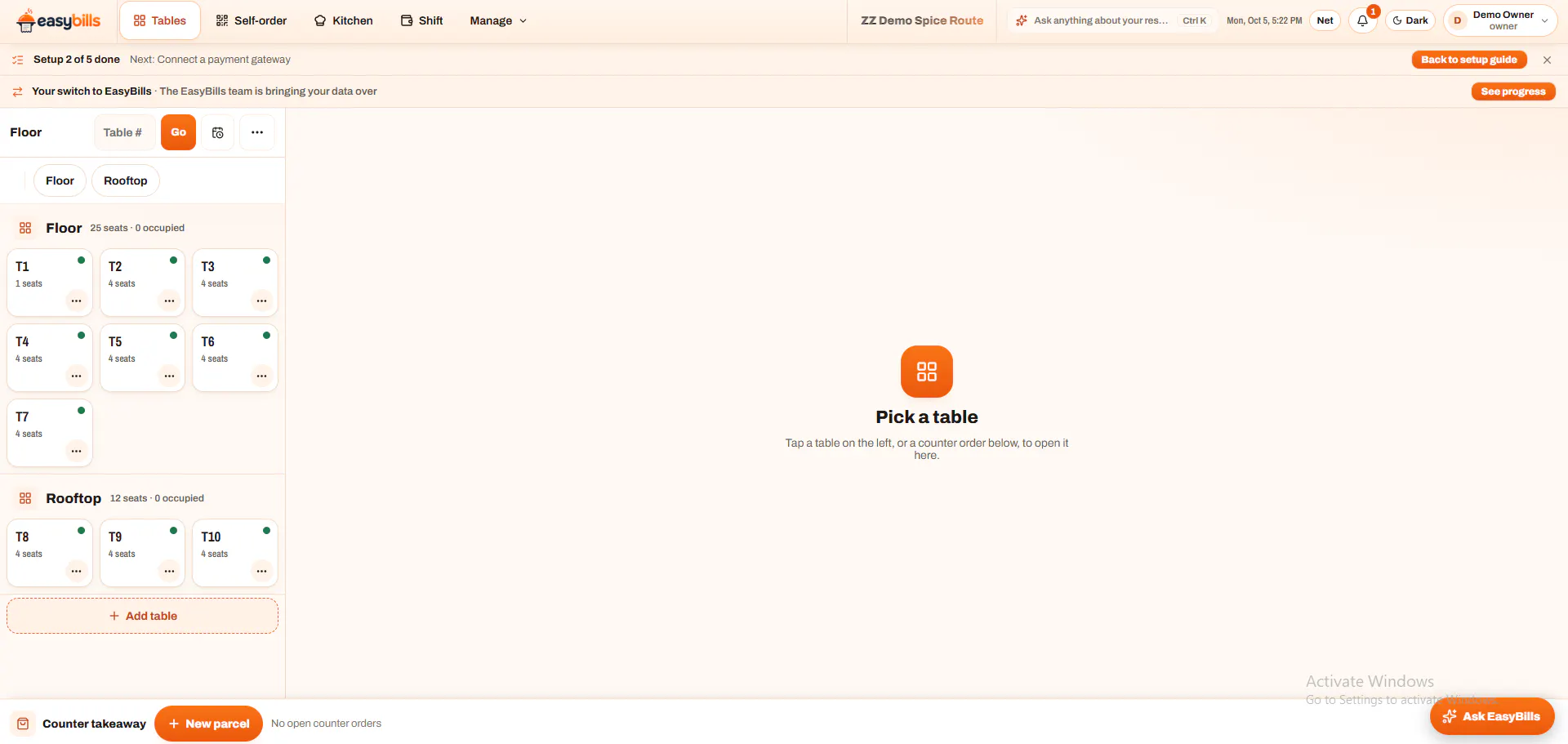Click the See progress button

1513,91
